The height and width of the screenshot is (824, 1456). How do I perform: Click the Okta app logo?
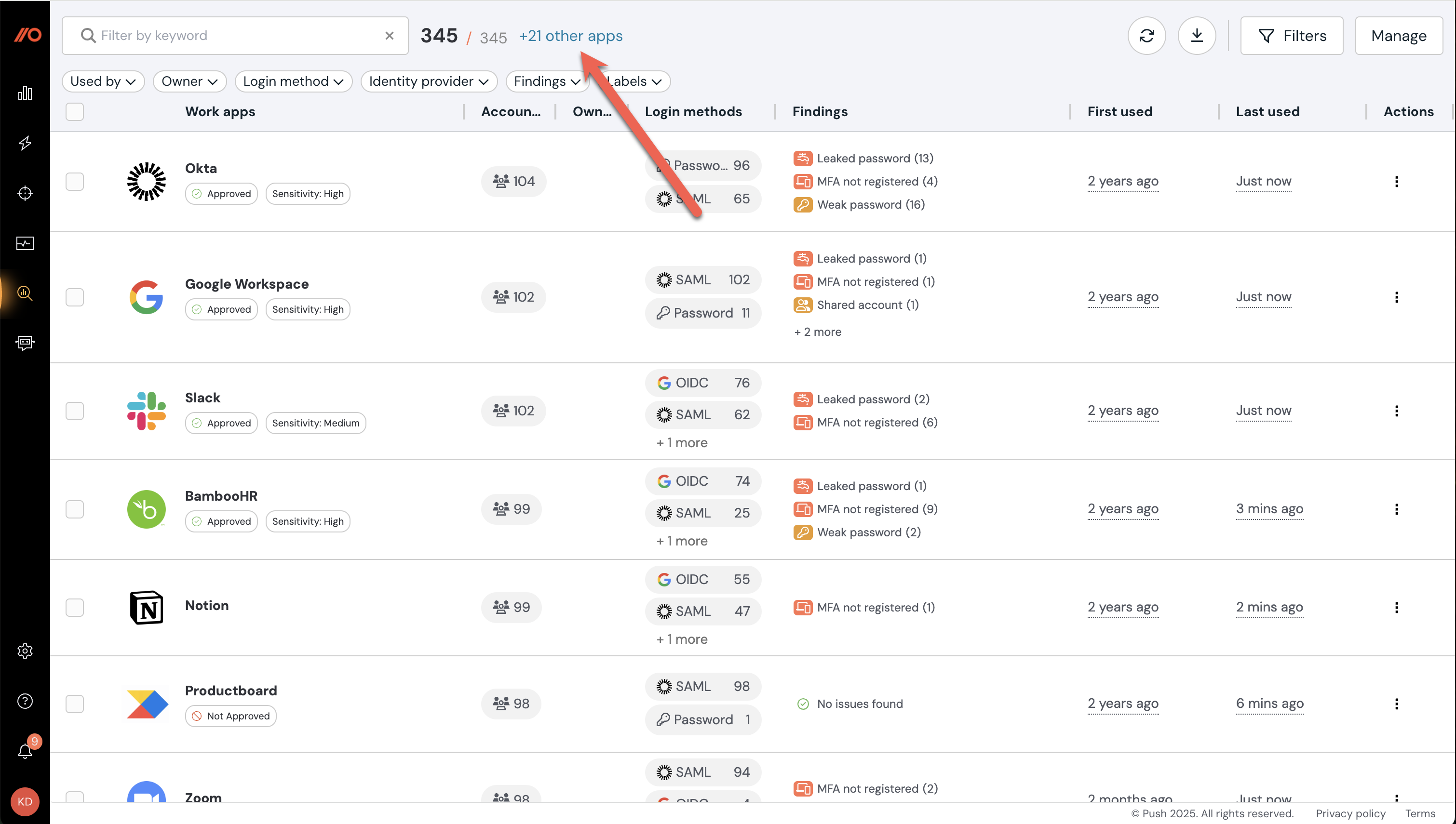point(147,182)
